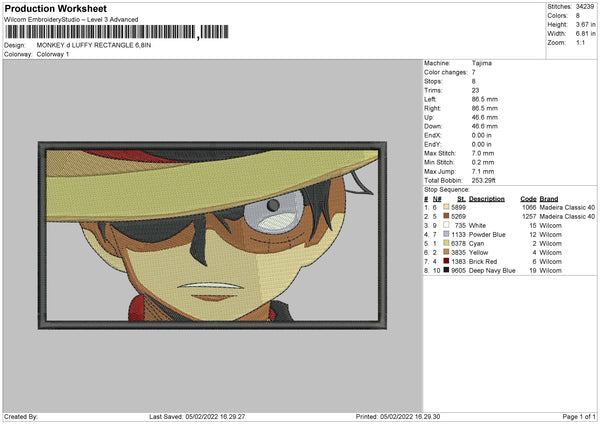Screen dimensions: 600x424
Task: Click the 'Brand' column header
Action: point(549,199)
